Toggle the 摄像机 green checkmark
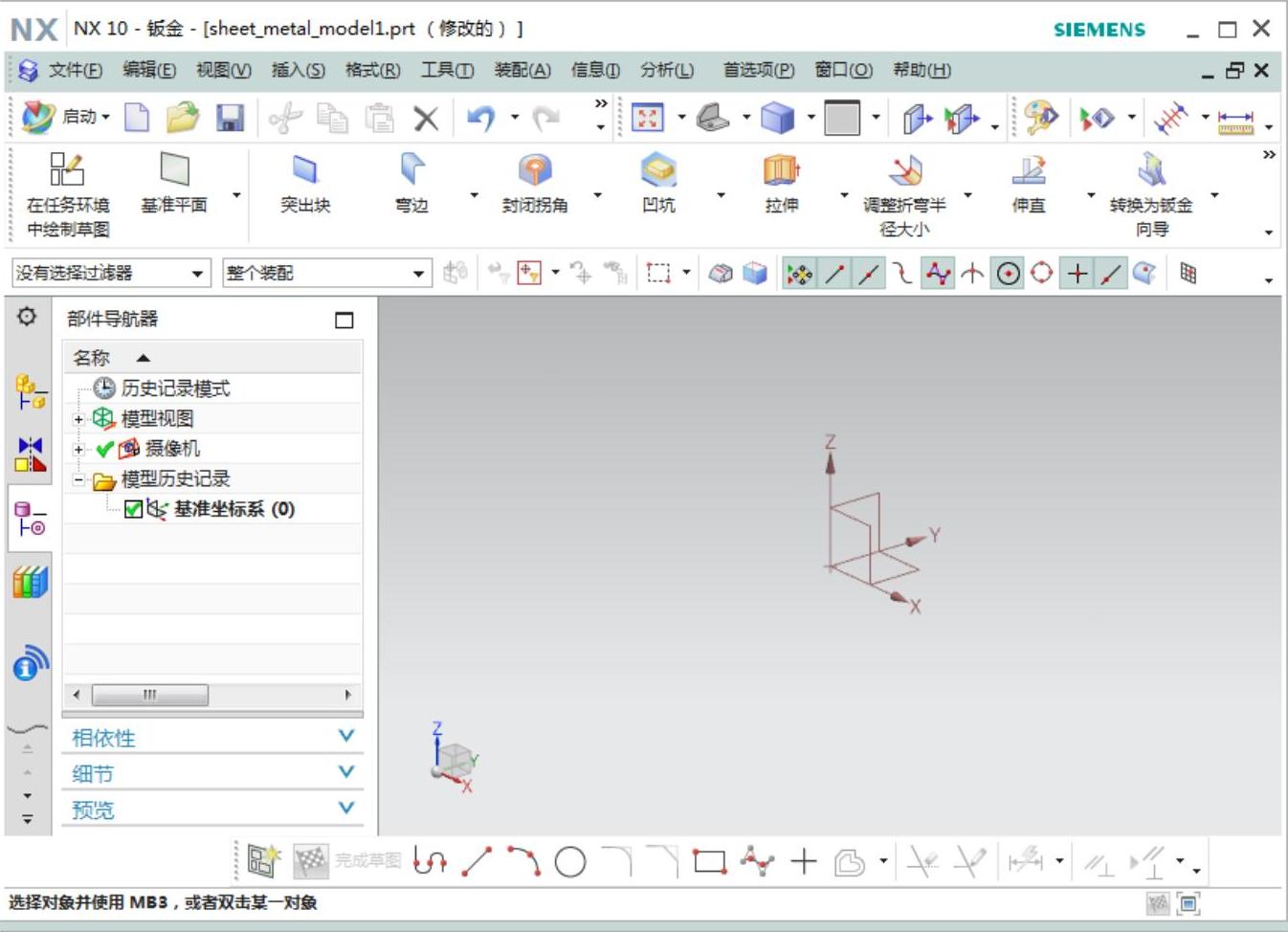 (105, 449)
